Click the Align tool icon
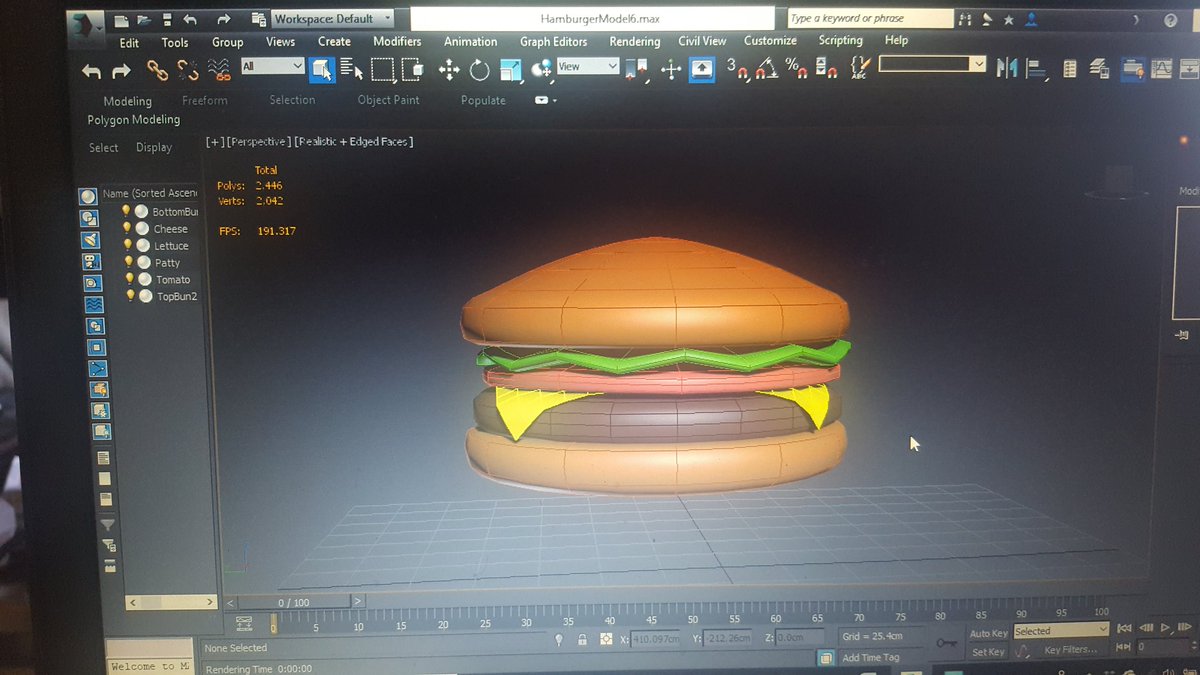Screen dimensions: 1200x675 click(1037, 68)
